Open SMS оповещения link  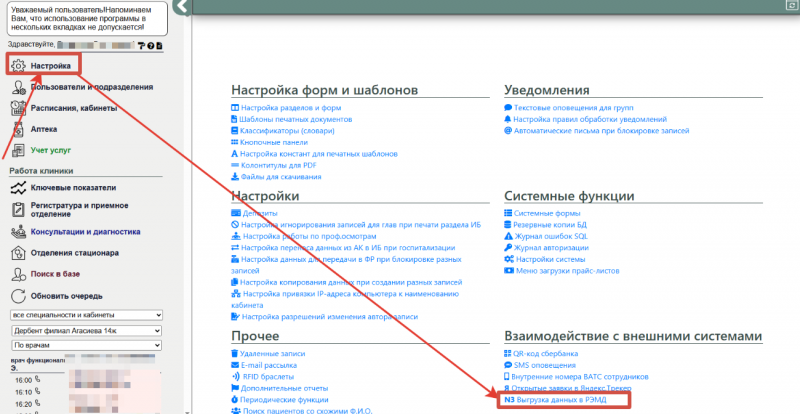click(x=545, y=365)
